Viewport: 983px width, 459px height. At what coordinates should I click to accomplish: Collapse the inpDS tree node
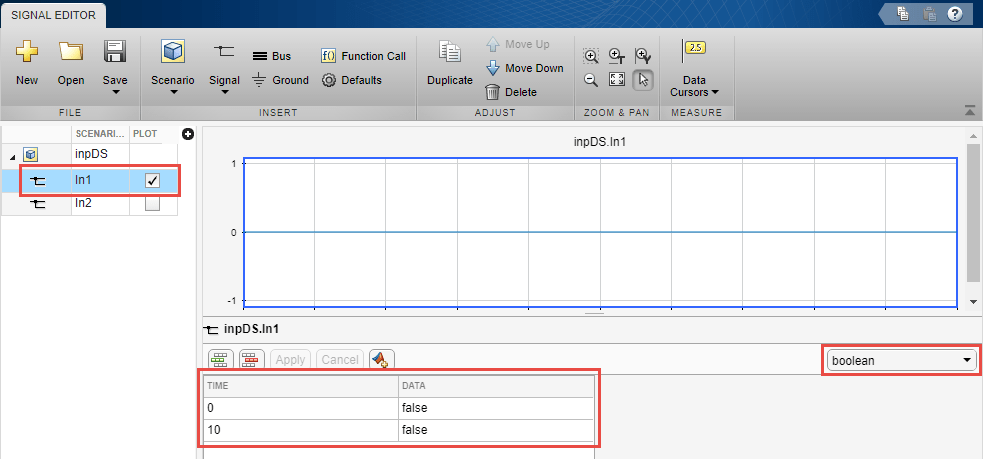coord(13,156)
